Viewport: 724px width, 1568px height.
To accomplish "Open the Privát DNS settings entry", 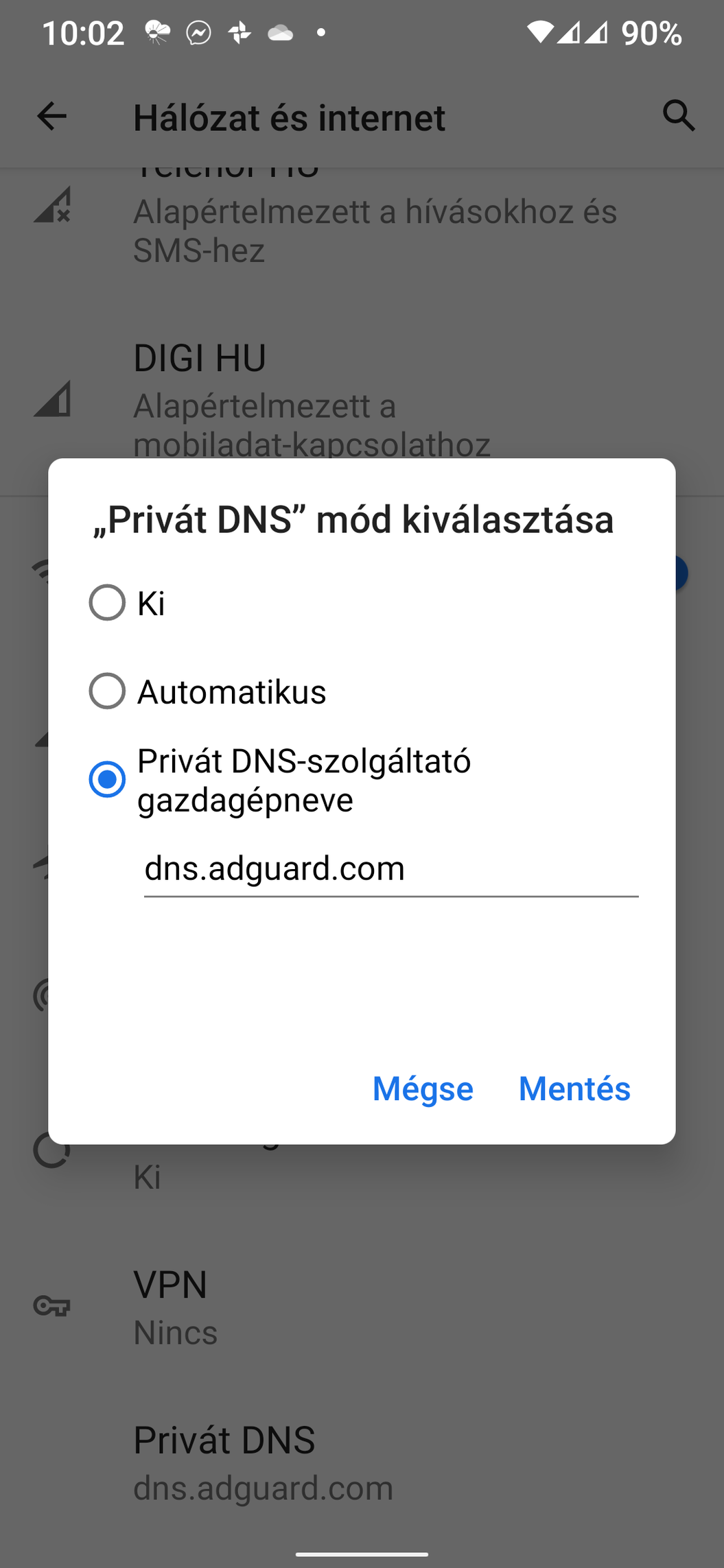I will 362,1462.
